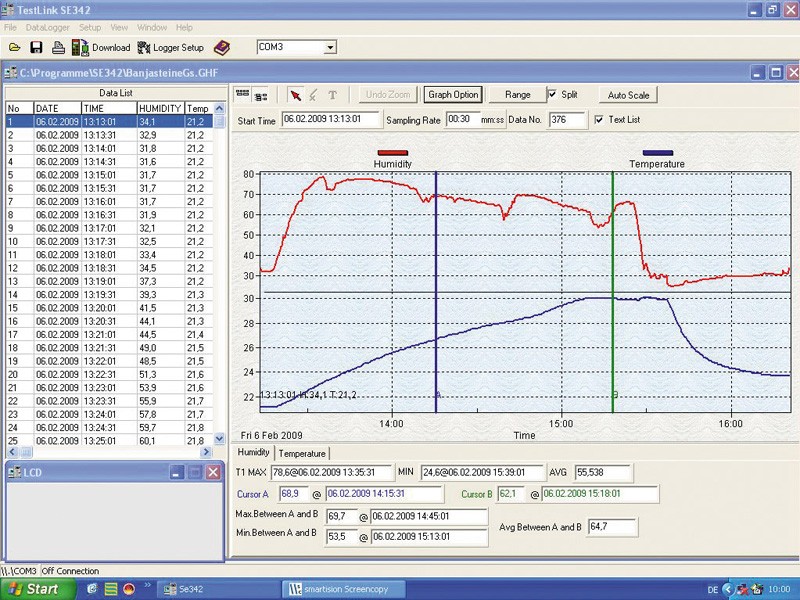Open the DataLogger menu
Screen dimensions: 800x600
[x=47, y=28]
